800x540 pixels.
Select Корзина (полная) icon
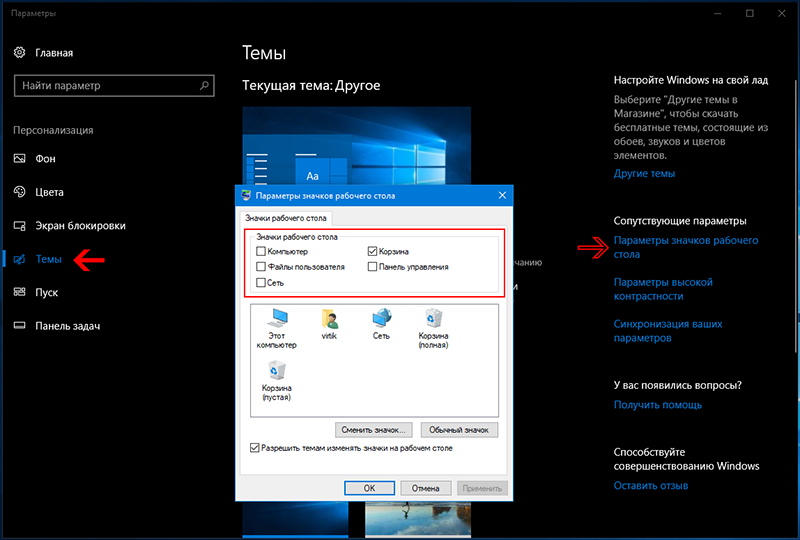[433, 328]
